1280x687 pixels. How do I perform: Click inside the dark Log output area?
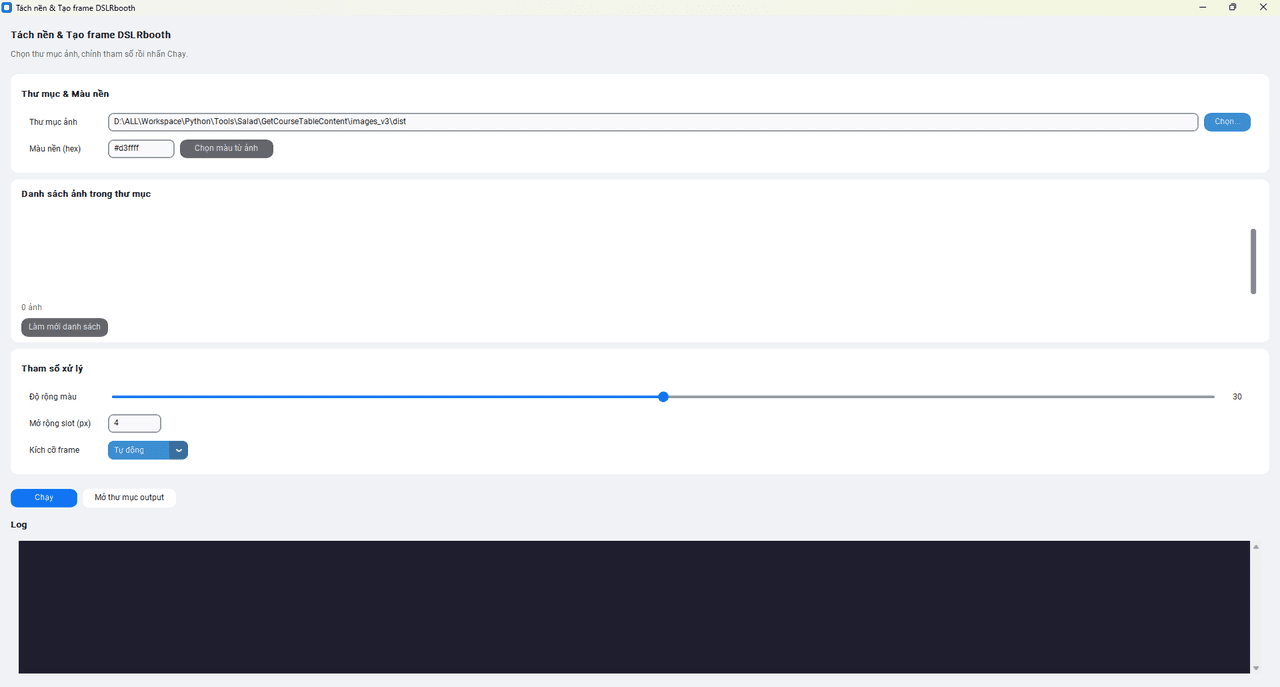click(634, 607)
